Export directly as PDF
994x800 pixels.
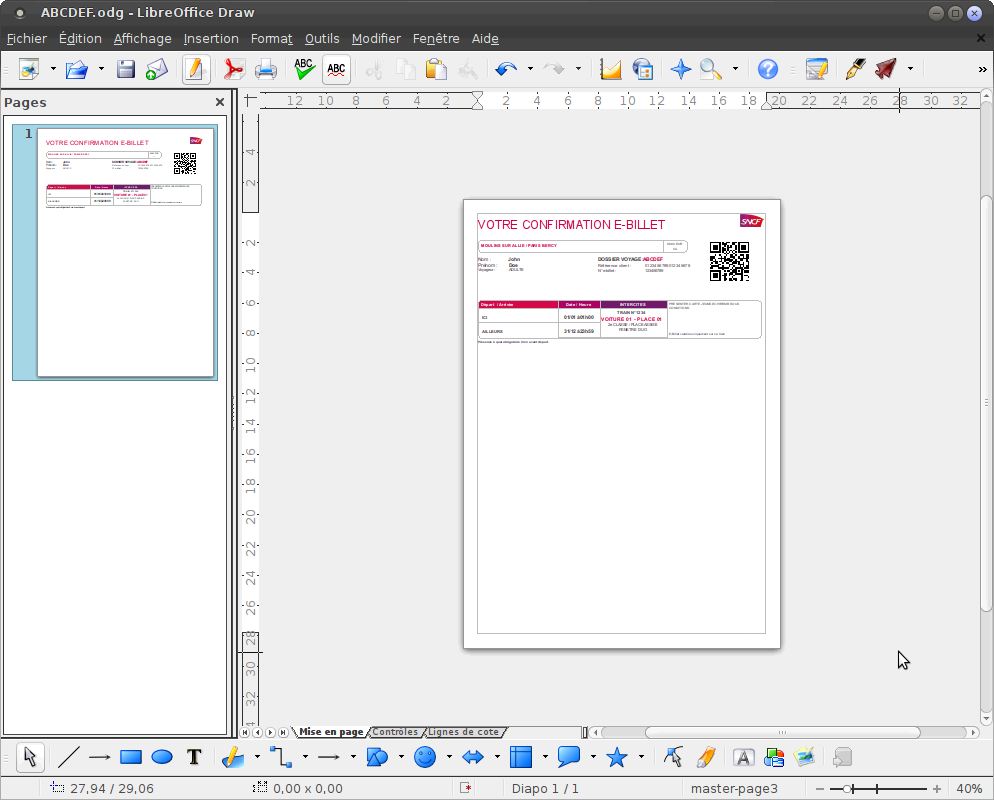[x=234, y=68]
